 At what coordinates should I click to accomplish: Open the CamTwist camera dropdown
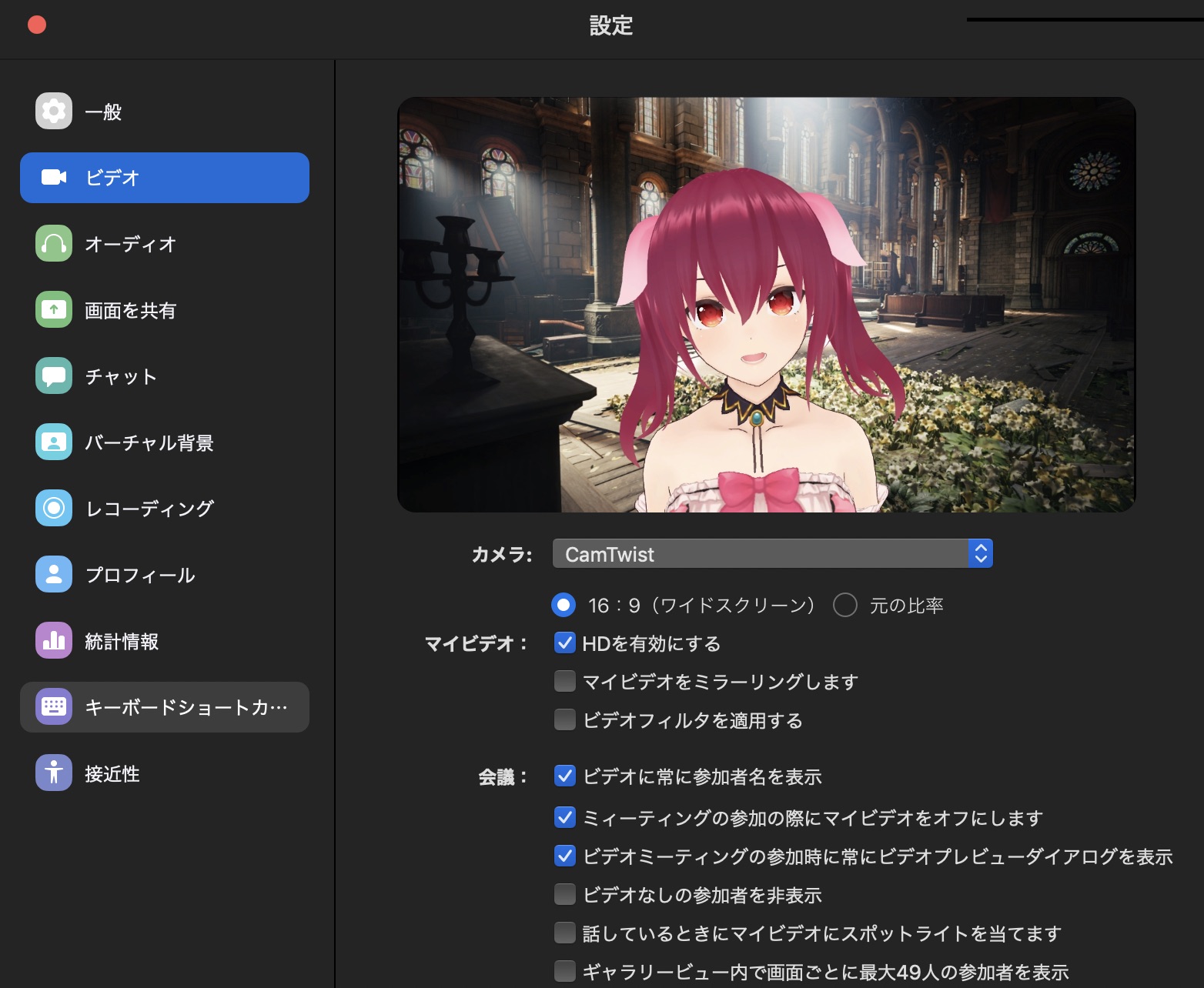(772, 554)
